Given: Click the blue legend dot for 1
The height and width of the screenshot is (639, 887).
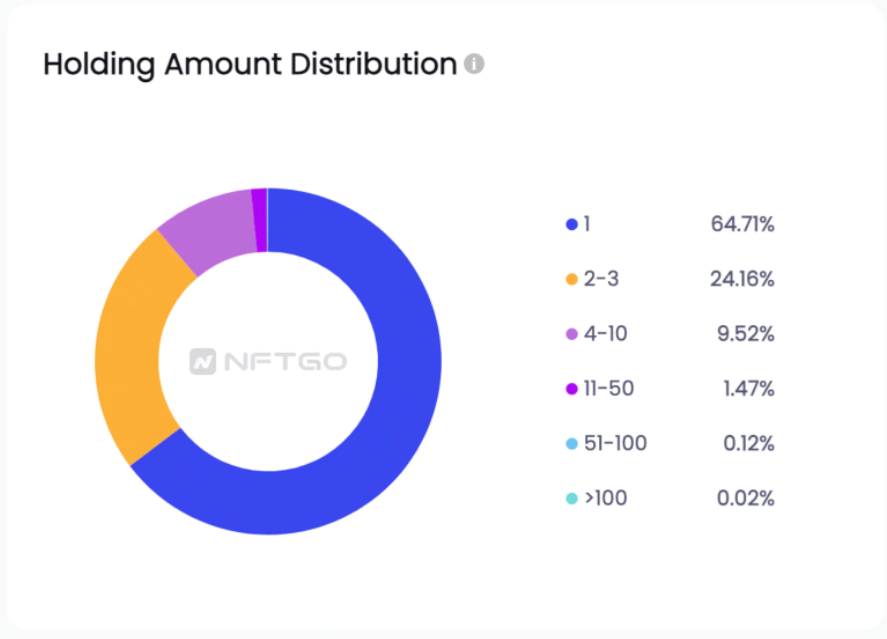Looking at the screenshot, I should pos(572,224).
